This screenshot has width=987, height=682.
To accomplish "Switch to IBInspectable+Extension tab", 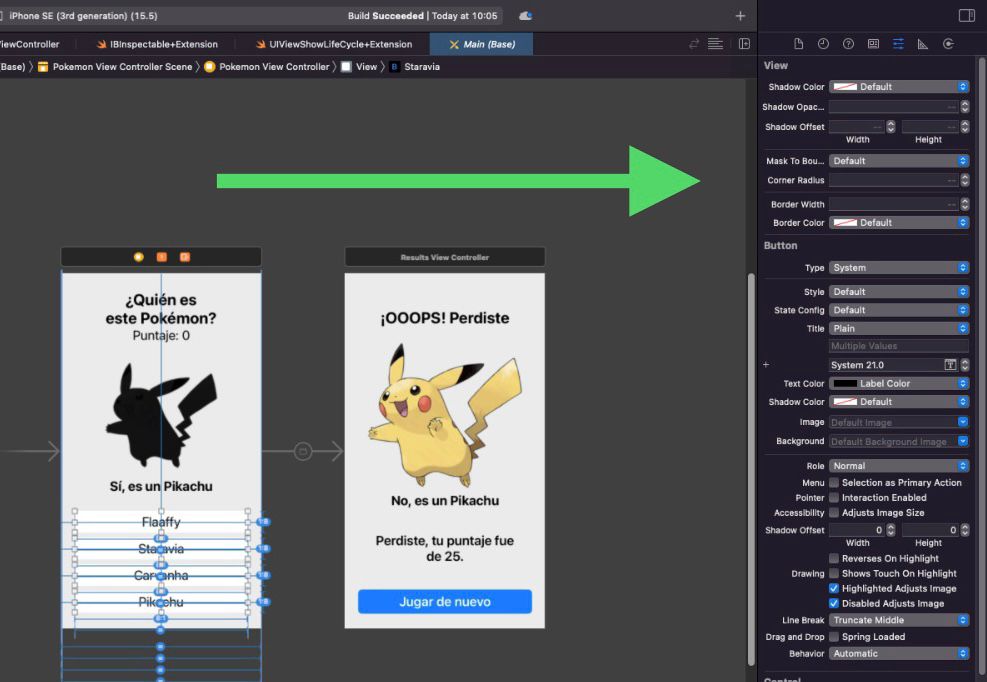I will [157, 44].
